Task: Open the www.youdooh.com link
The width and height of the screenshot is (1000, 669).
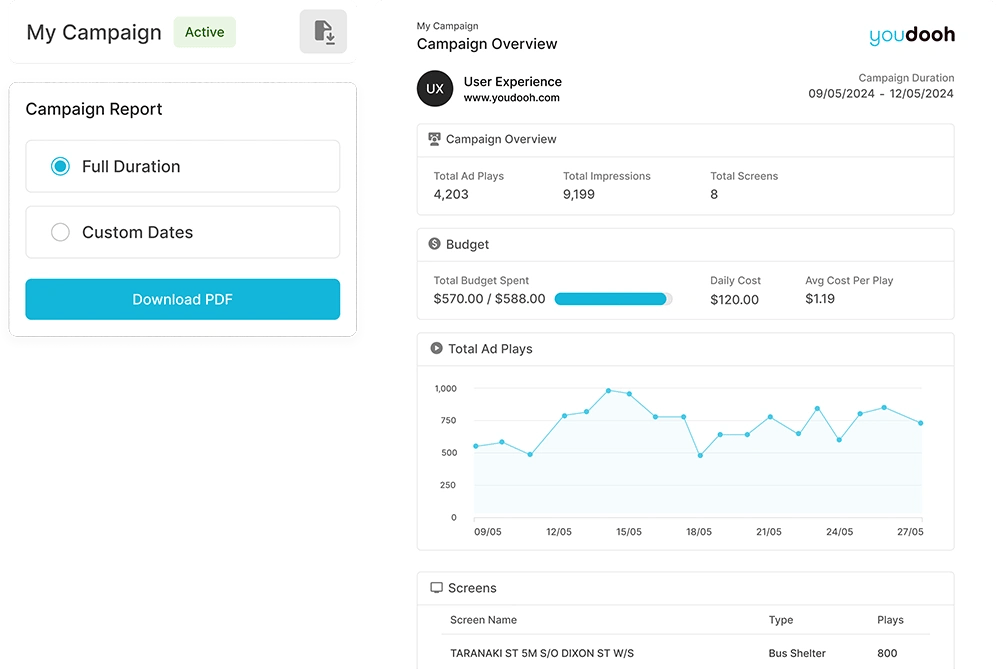Action: tap(511, 98)
